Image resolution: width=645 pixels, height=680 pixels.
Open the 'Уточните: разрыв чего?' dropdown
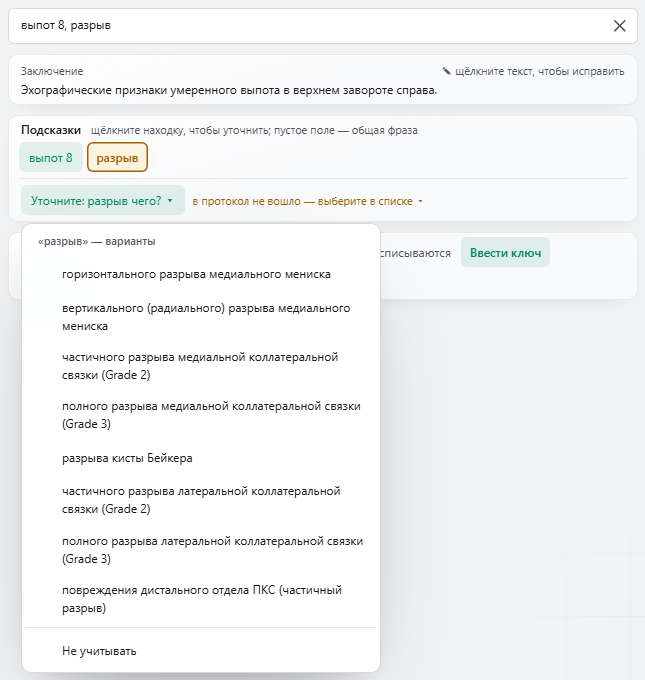point(103,201)
